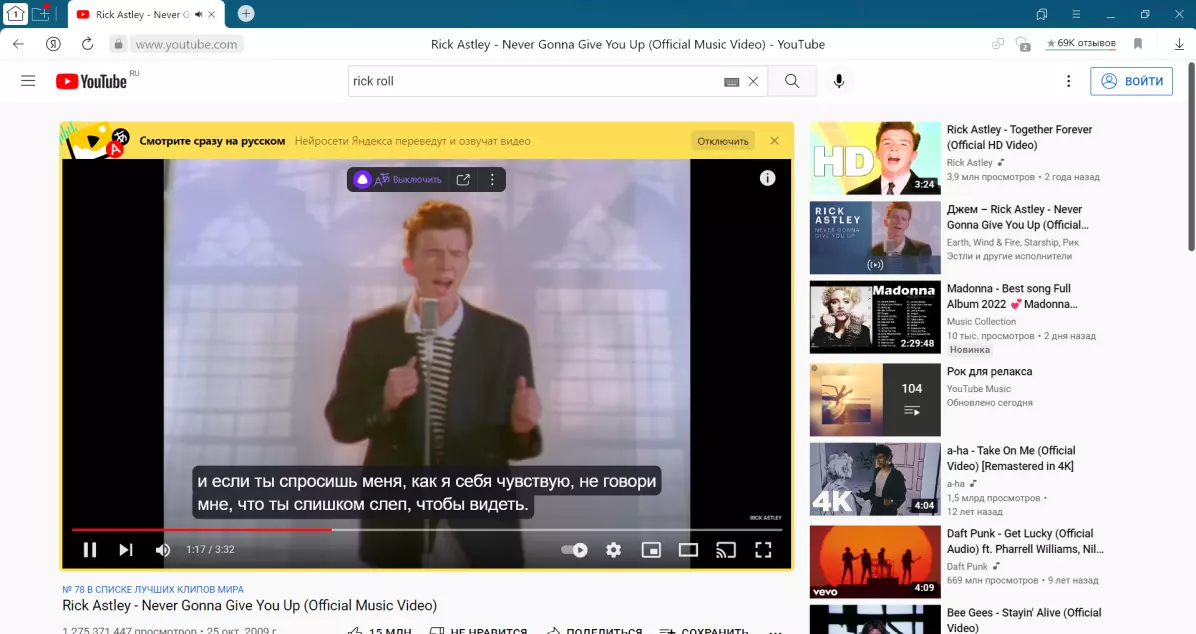Open the YouTube hamburger guide menu
This screenshot has height=634, width=1196.
tap(28, 81)
